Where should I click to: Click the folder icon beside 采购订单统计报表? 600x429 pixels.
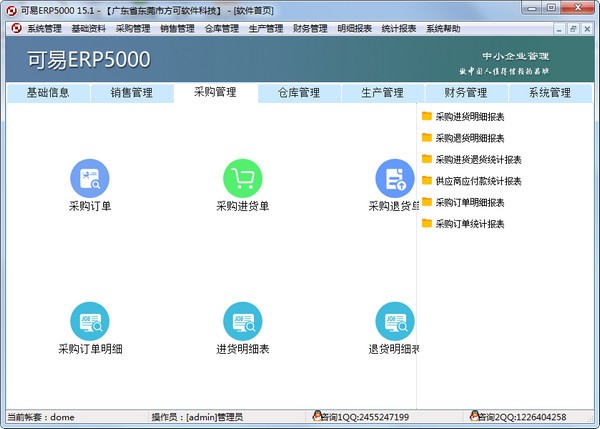pos(427,223)
